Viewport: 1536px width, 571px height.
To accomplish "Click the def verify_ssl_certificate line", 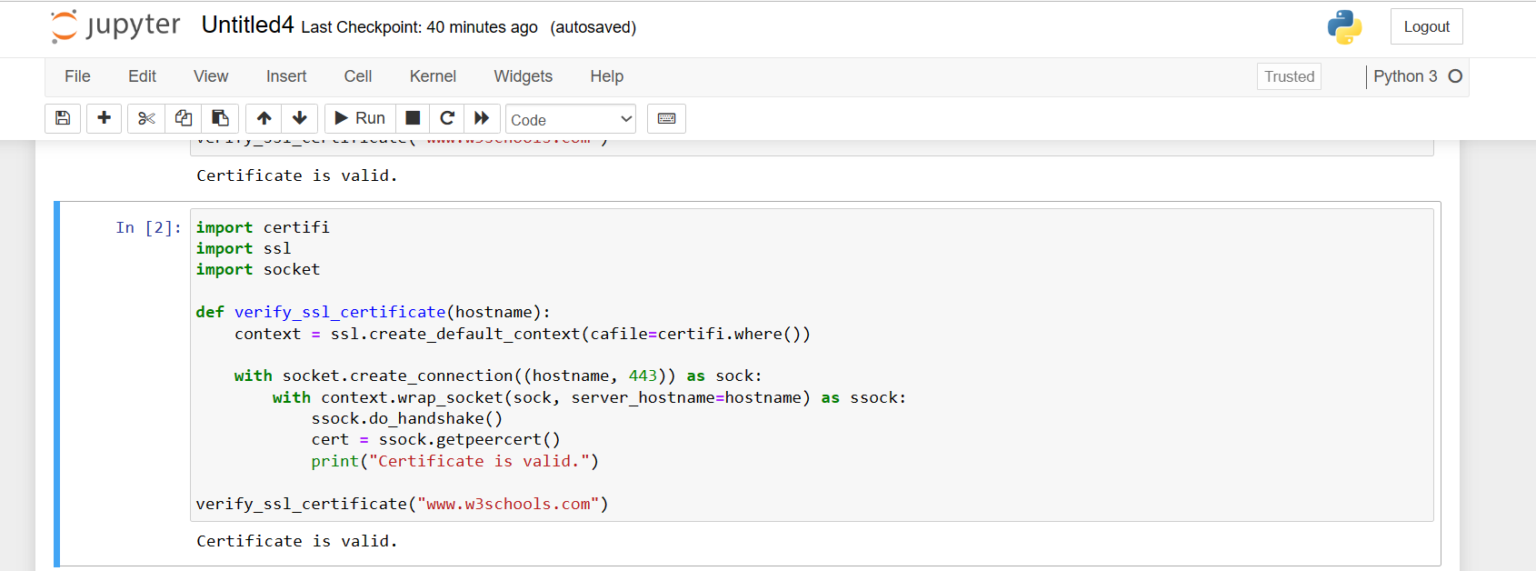I will click(373, 312).
